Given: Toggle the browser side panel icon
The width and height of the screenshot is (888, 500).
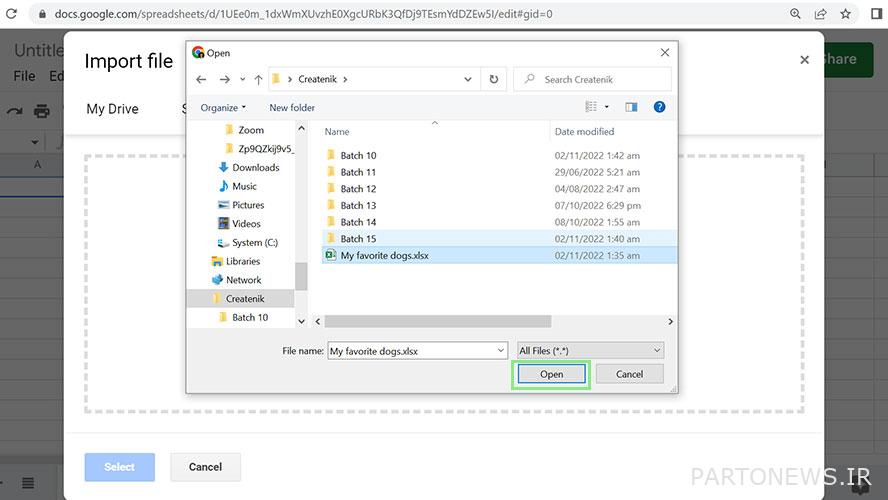Looking at the screenshot, I should pos(876,14).
